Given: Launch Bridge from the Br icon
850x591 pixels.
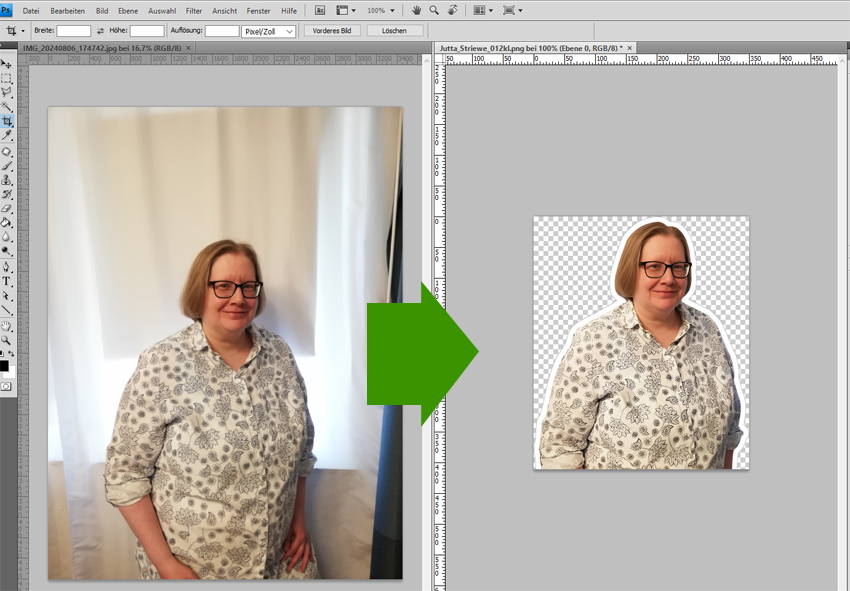Looking at the screenshot, I should click(x=320, y=10).
